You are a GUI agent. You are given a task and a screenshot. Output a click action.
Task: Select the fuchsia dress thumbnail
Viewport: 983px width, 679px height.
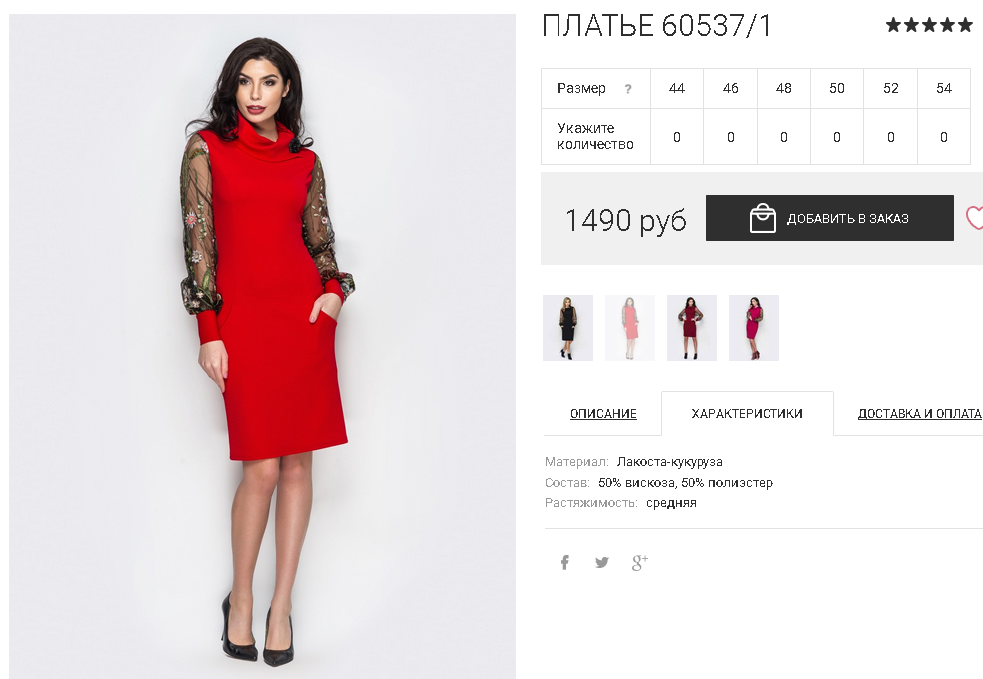tap(754, 328)
